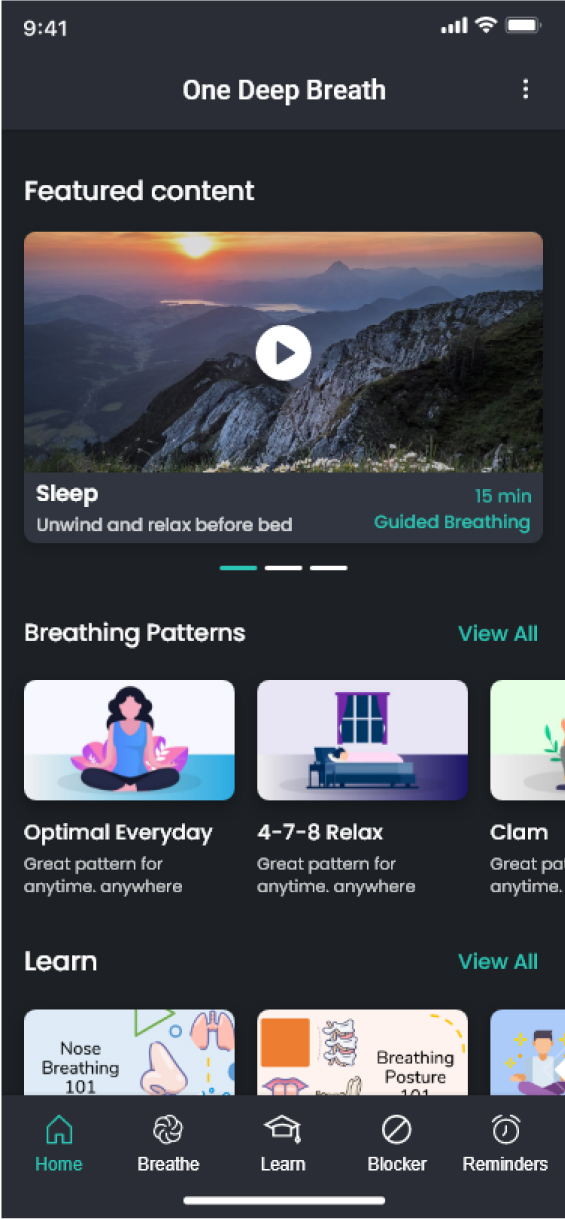Open the three-dot overflow menu

[525, 89]
